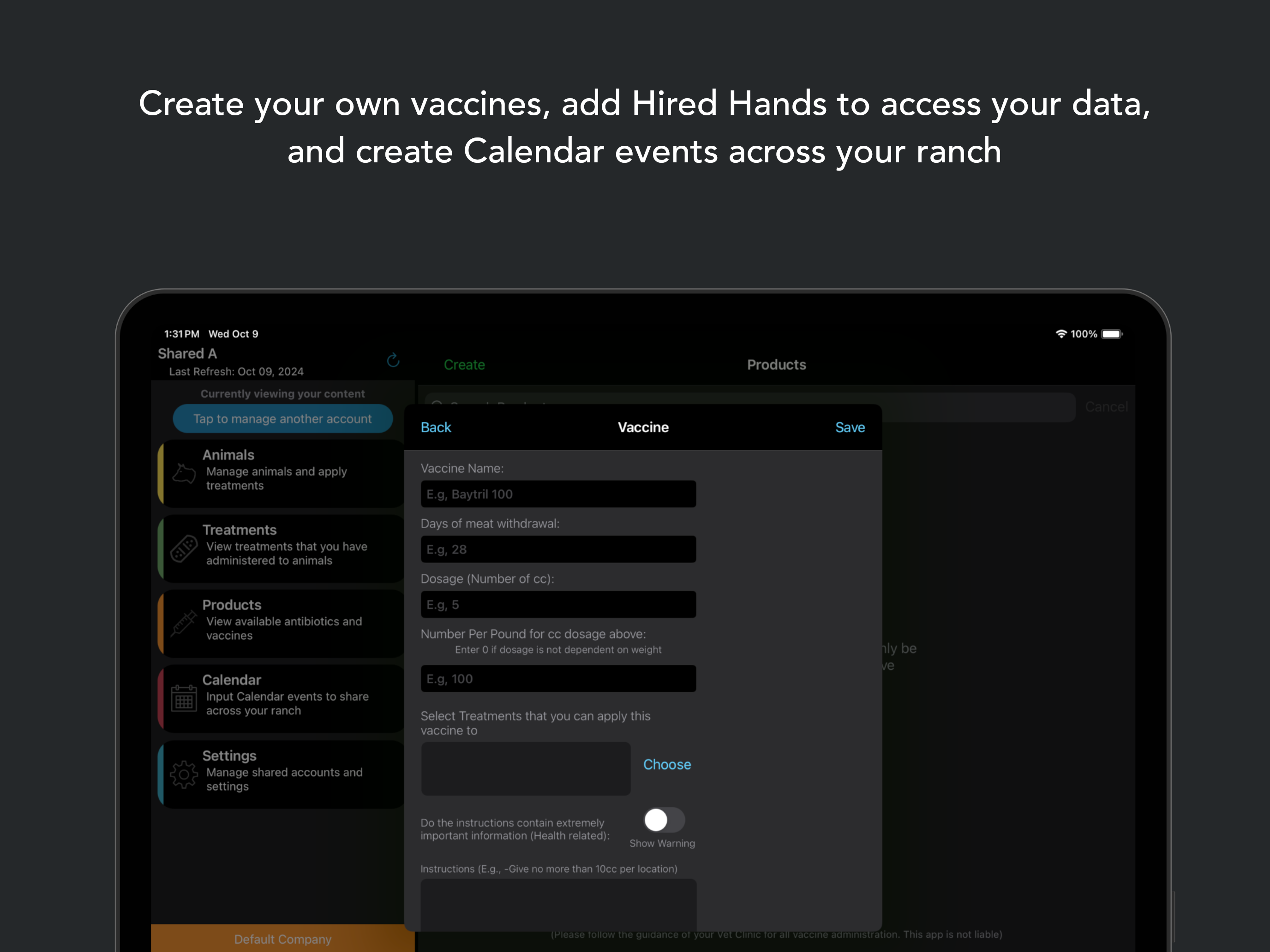
Task: Save the new vaccine
Action: click(850, 428)
